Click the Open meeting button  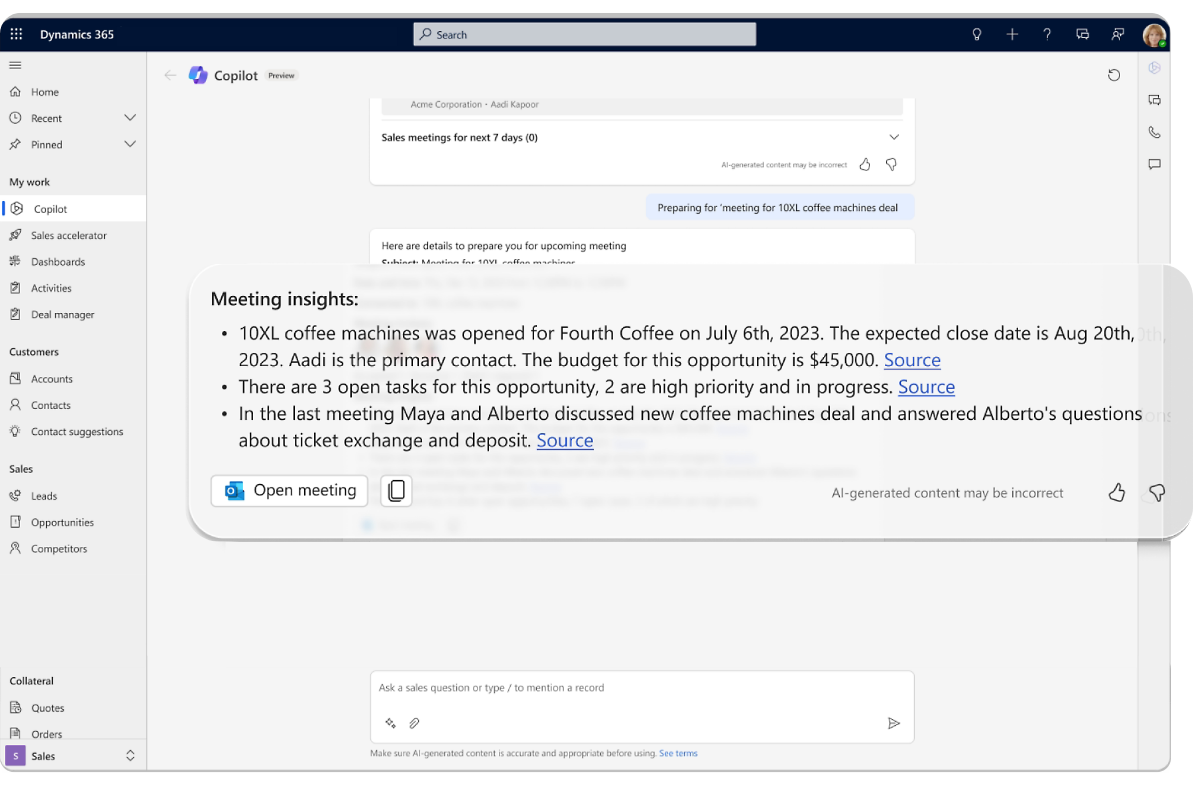point(289,491)
